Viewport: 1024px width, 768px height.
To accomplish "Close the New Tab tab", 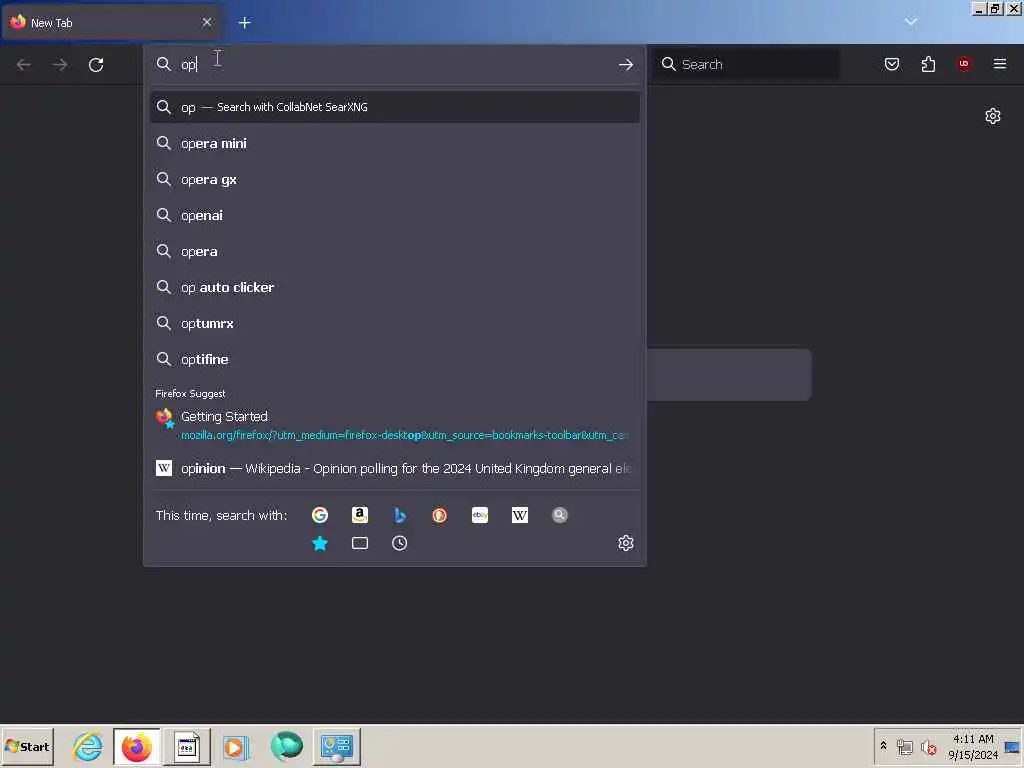I will [x=207, y=22].
